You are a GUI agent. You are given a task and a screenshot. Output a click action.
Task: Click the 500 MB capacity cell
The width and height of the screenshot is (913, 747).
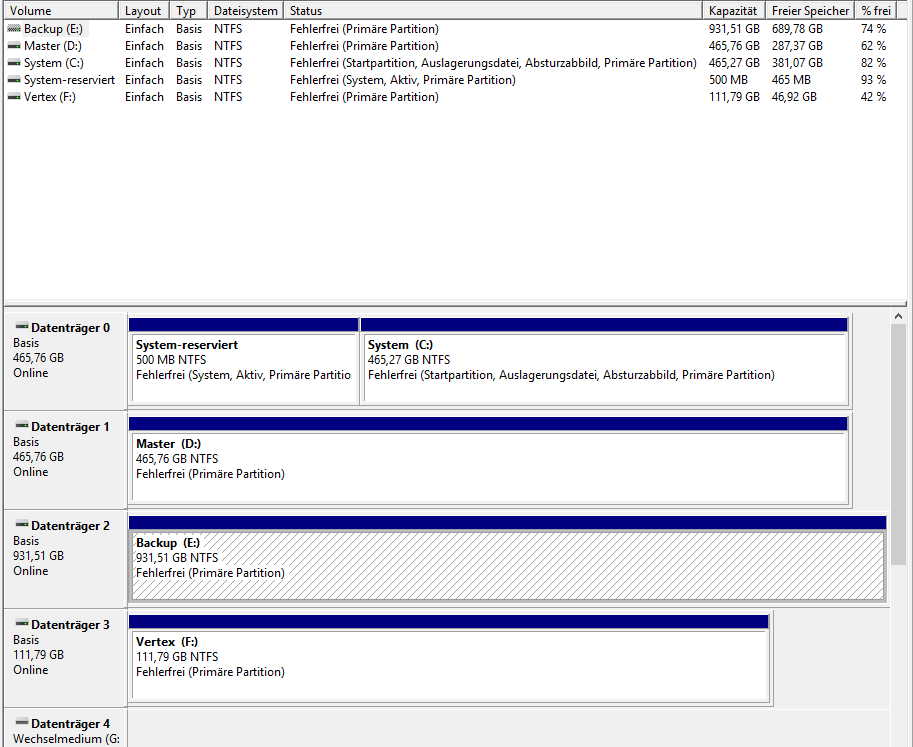[728, 80]
